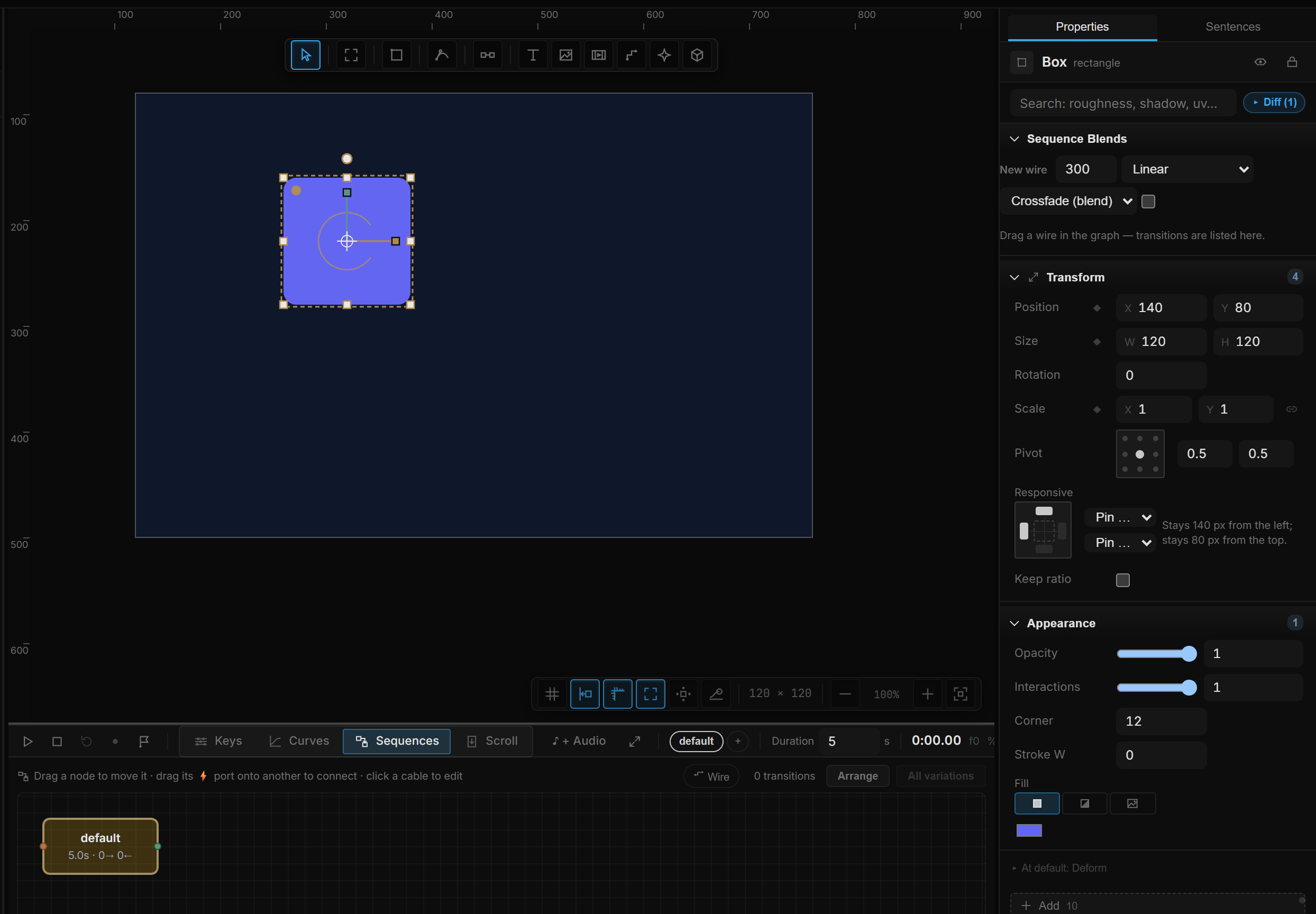
Task: Select the 3D cube tool
Action: (697, 55)
